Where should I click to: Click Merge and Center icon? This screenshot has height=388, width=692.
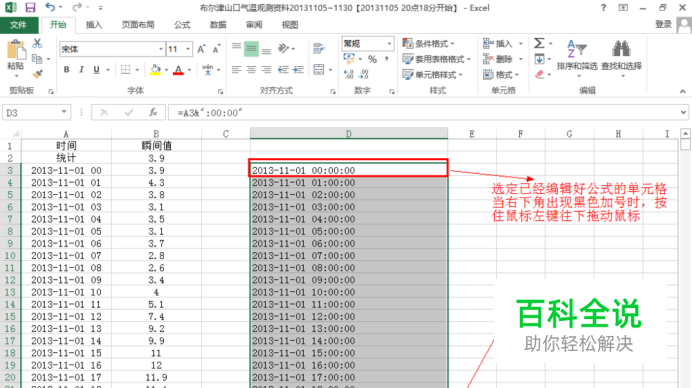(x=319, y=69)
